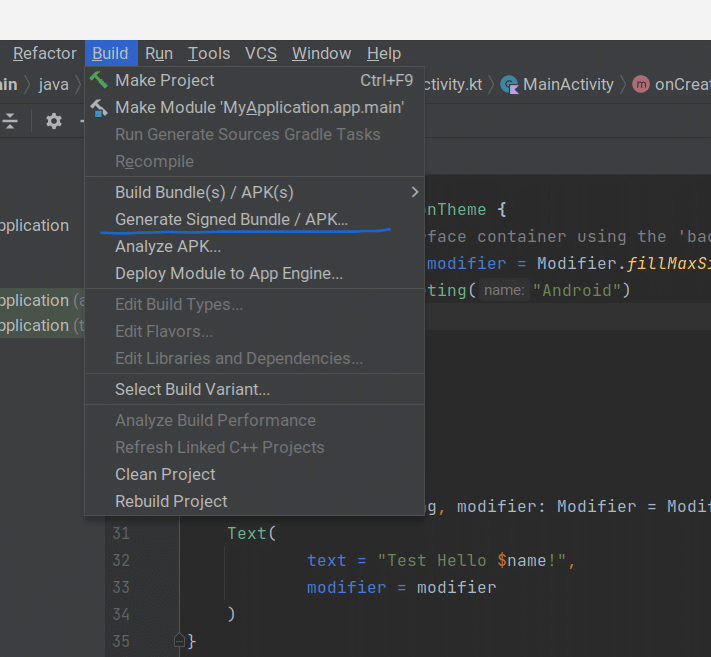Select Make Project from Build menu

pyautogui.click(x=254, y=80)
